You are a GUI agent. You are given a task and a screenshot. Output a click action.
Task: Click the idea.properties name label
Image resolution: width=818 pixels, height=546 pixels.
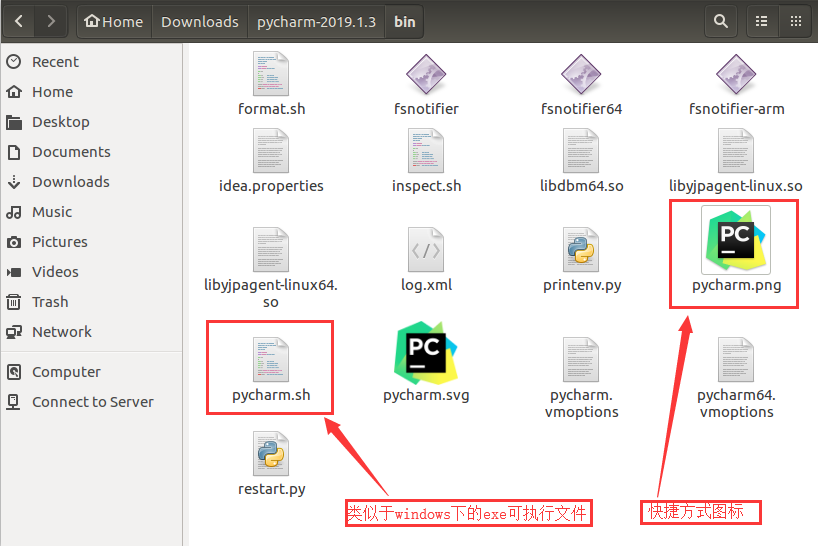[x=271, y=186]
